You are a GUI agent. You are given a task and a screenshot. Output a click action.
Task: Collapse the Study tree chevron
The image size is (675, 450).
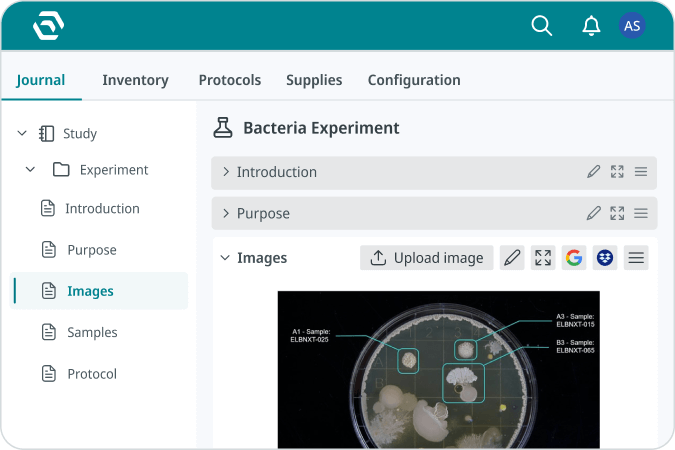[x=22, y=133]
